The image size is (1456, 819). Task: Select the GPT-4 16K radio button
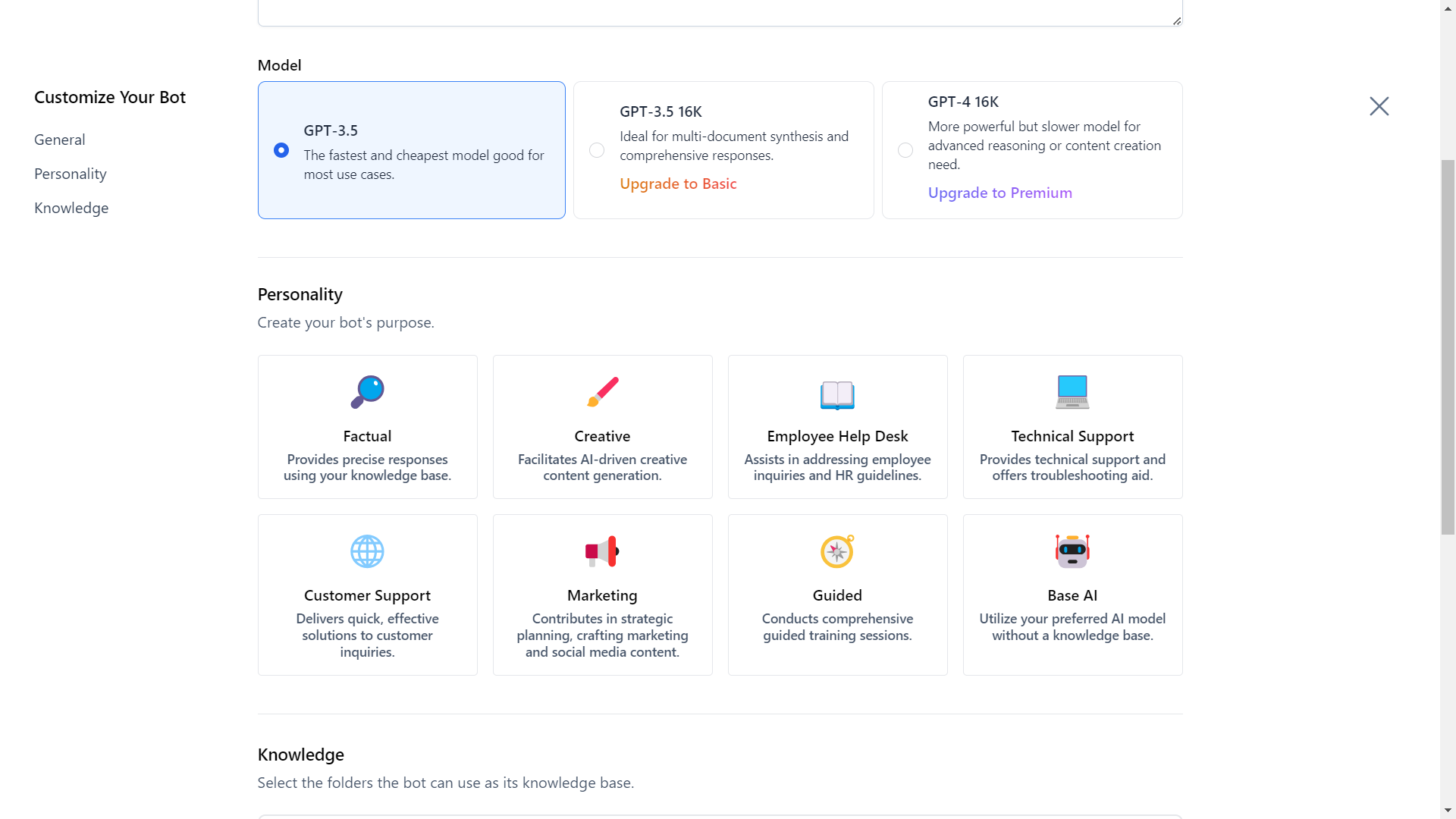click(905, 150)
